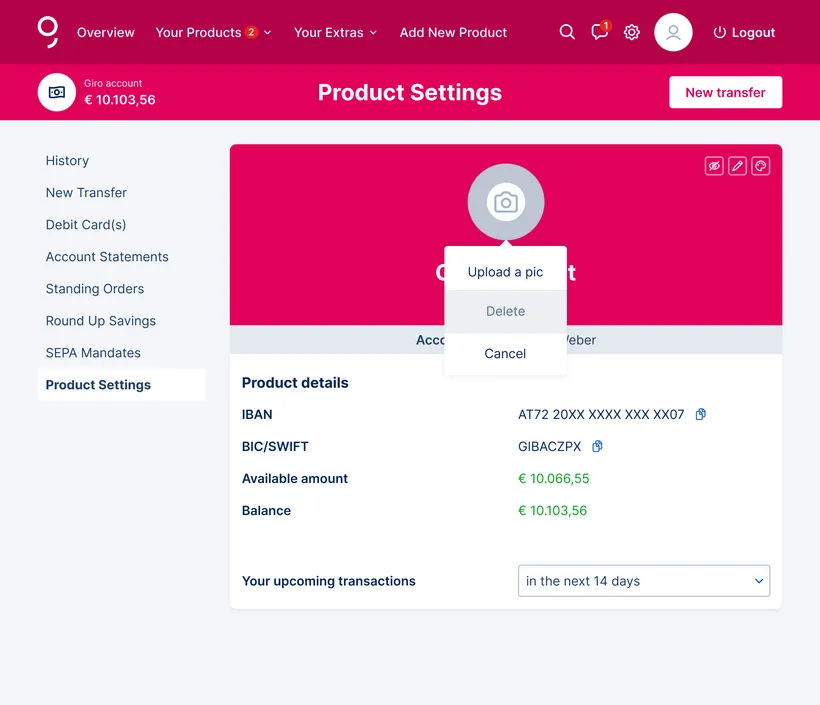Click the camera icon to change picture

[506, 202]
